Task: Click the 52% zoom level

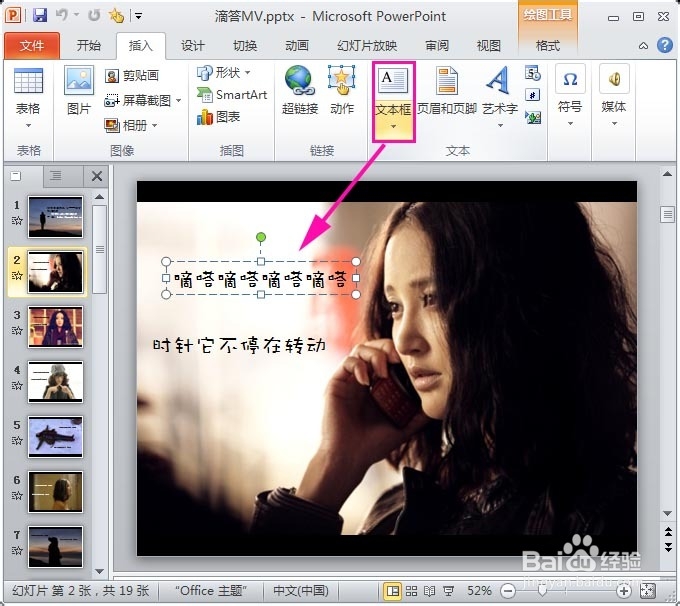Action: pos(479,591)
